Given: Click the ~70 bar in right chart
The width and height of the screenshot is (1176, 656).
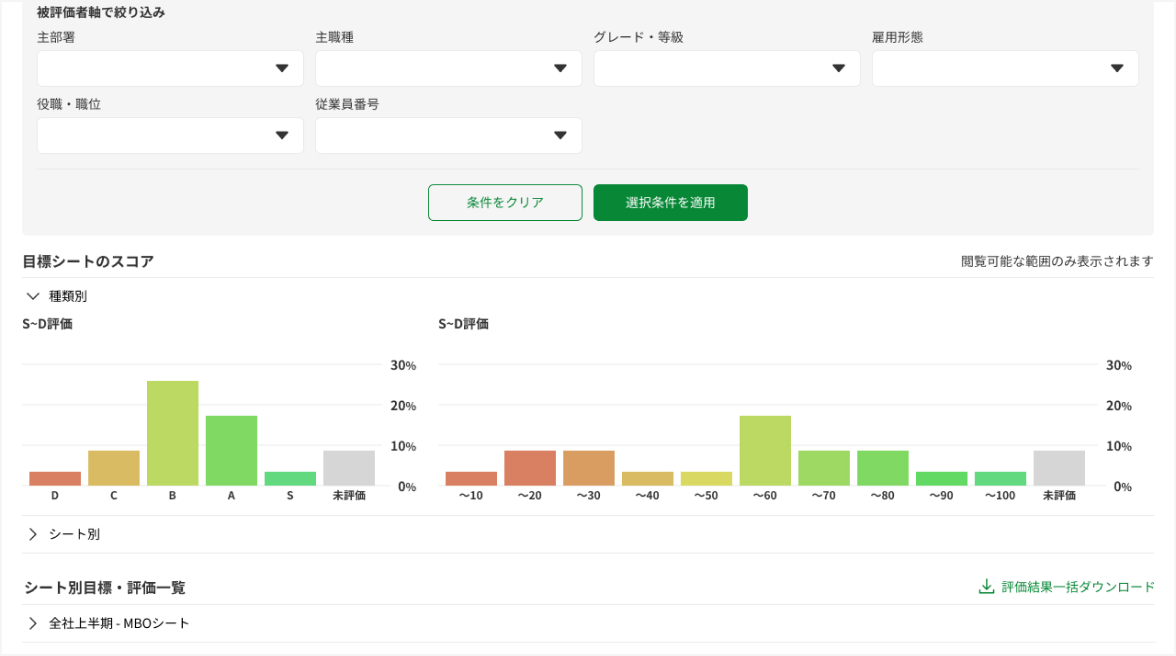Looking at the screenshot, I should [x=824, y=468].
